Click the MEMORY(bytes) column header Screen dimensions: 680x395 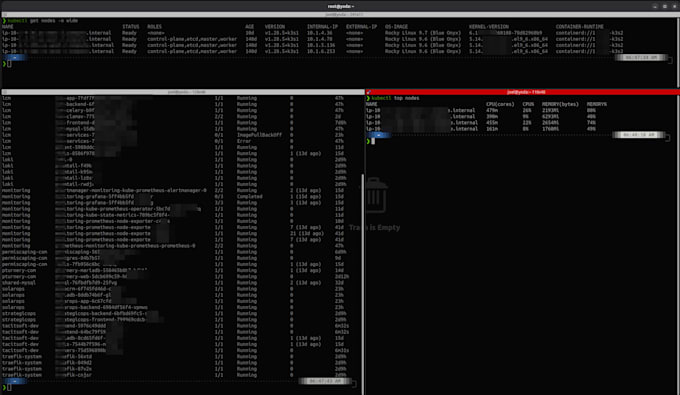coord(560,104)
